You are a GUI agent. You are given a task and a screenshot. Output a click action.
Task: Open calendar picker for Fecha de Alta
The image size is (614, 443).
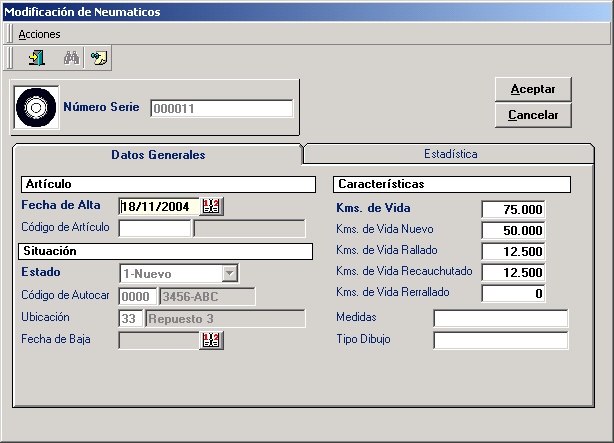pyautogui.click(x=211, y=206)
